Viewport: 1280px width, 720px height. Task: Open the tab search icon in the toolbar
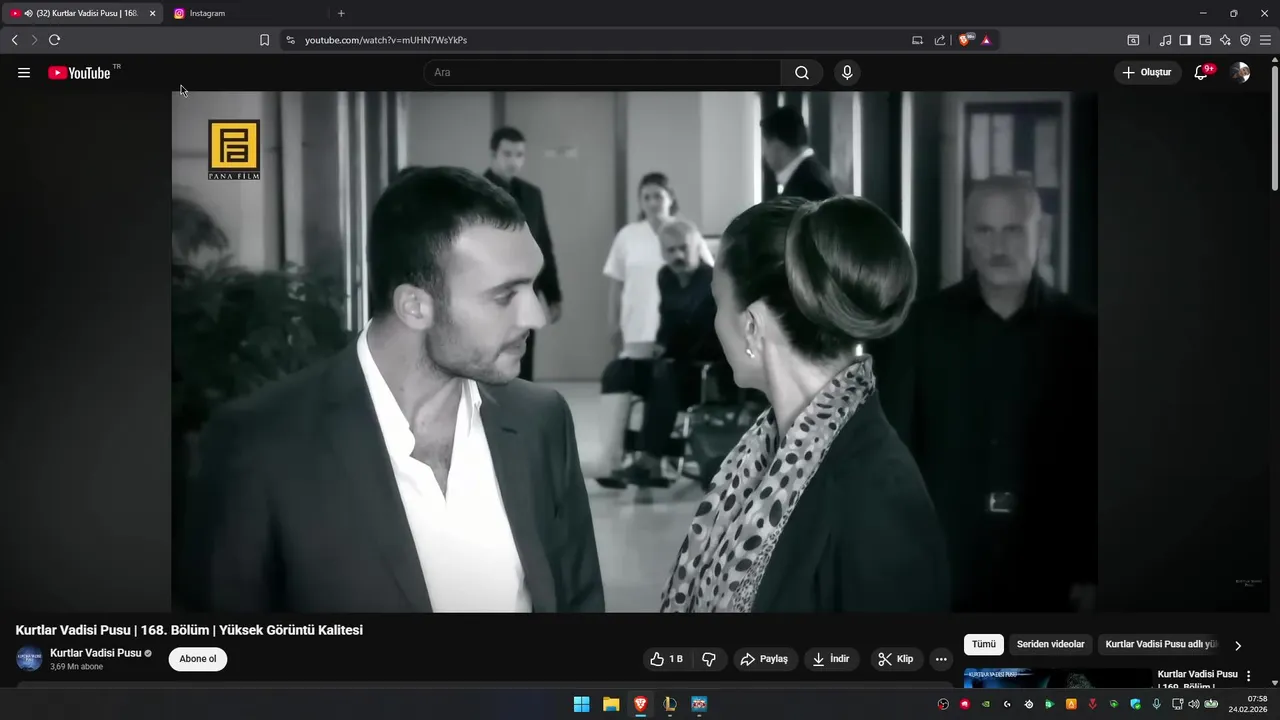click(1133, 40)
